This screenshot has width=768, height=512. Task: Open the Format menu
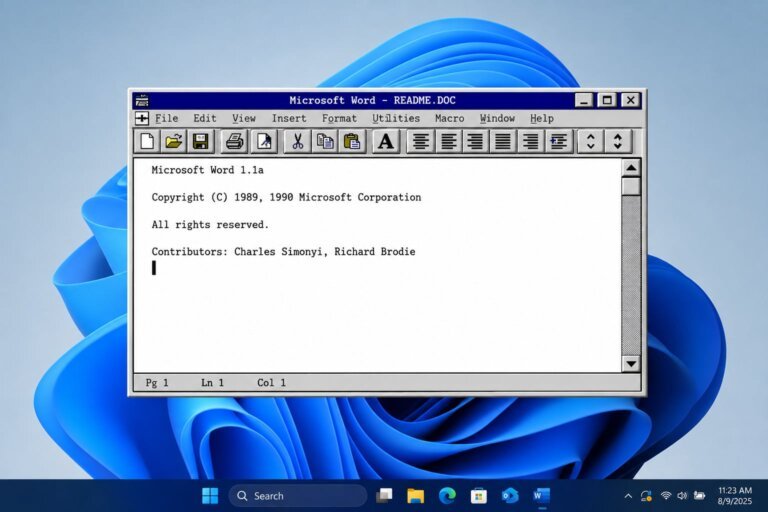click(339, 118)
